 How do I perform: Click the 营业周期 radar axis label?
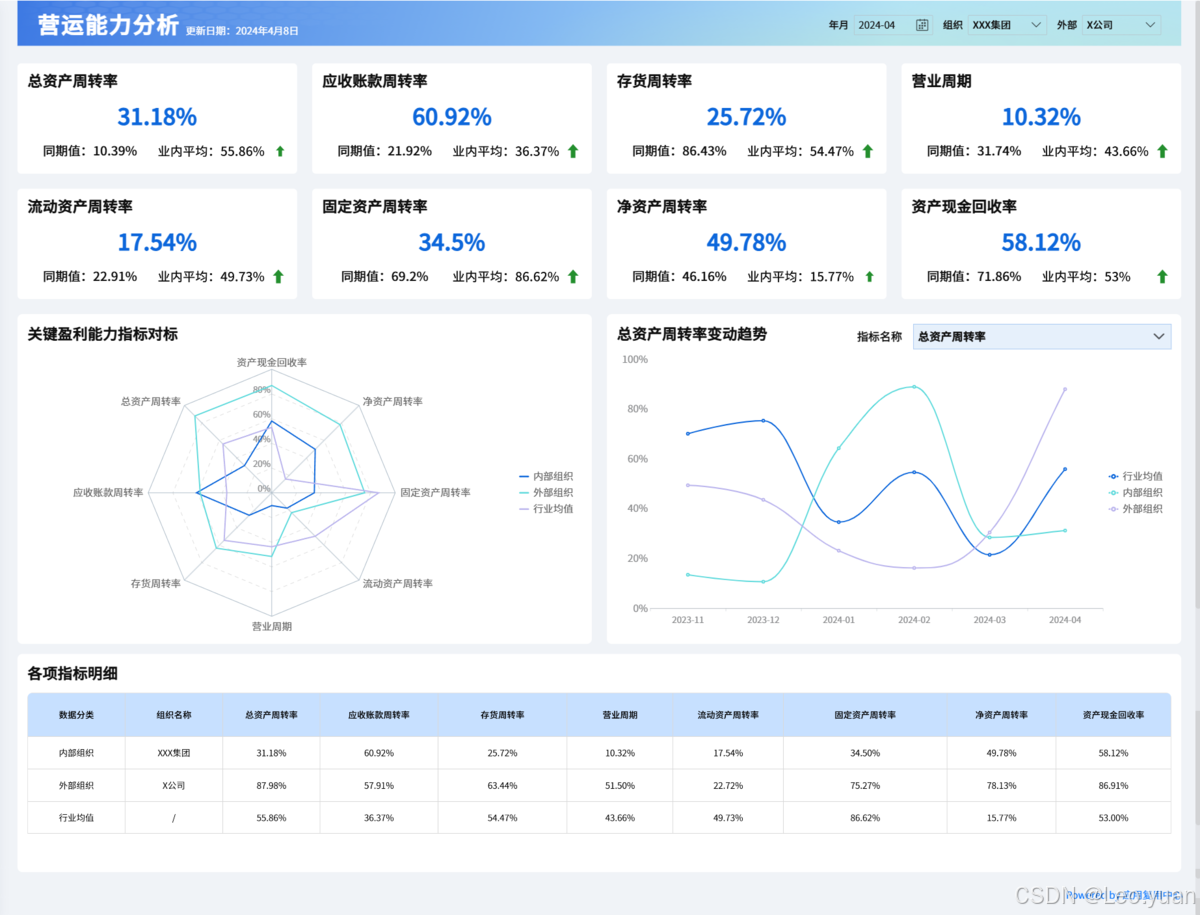pos(272,626)
